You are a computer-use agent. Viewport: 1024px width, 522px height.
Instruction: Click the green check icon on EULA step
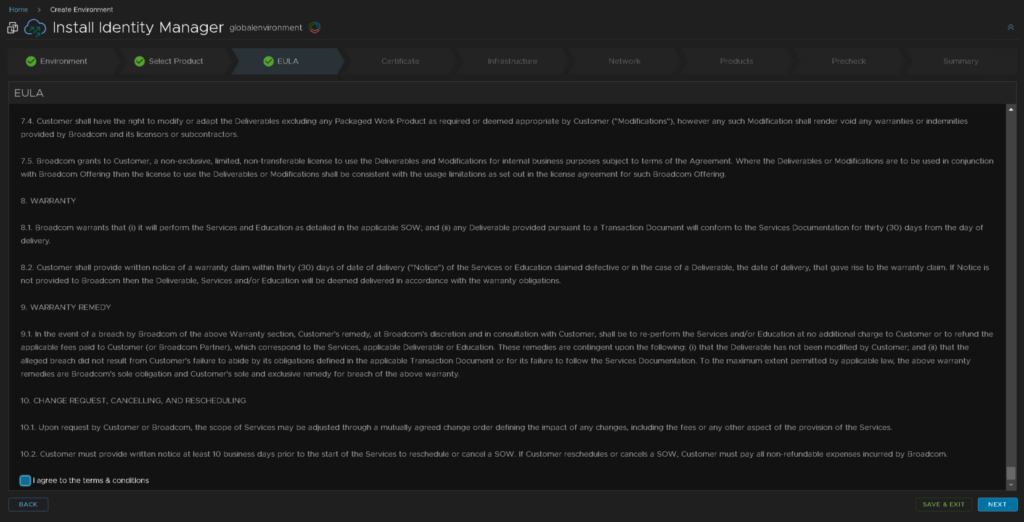(x=268, y=61)
